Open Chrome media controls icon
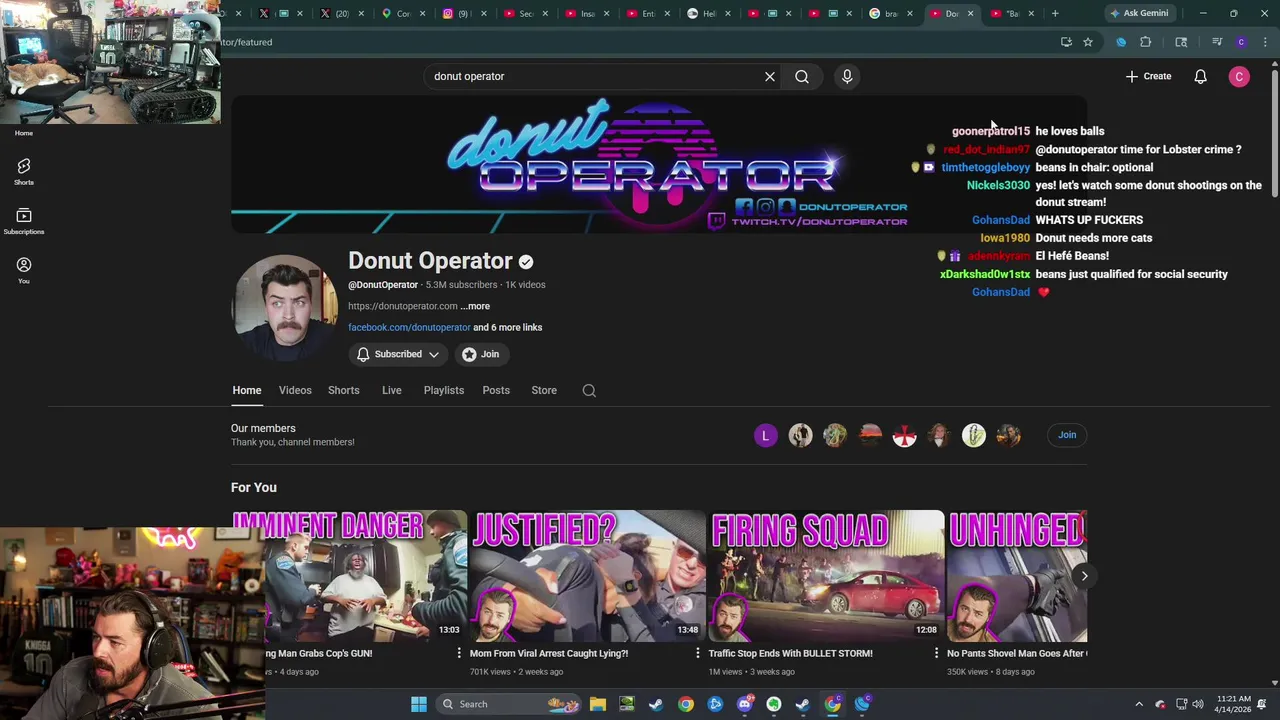Screen dimensions: 1280x720 point(1217,42)
